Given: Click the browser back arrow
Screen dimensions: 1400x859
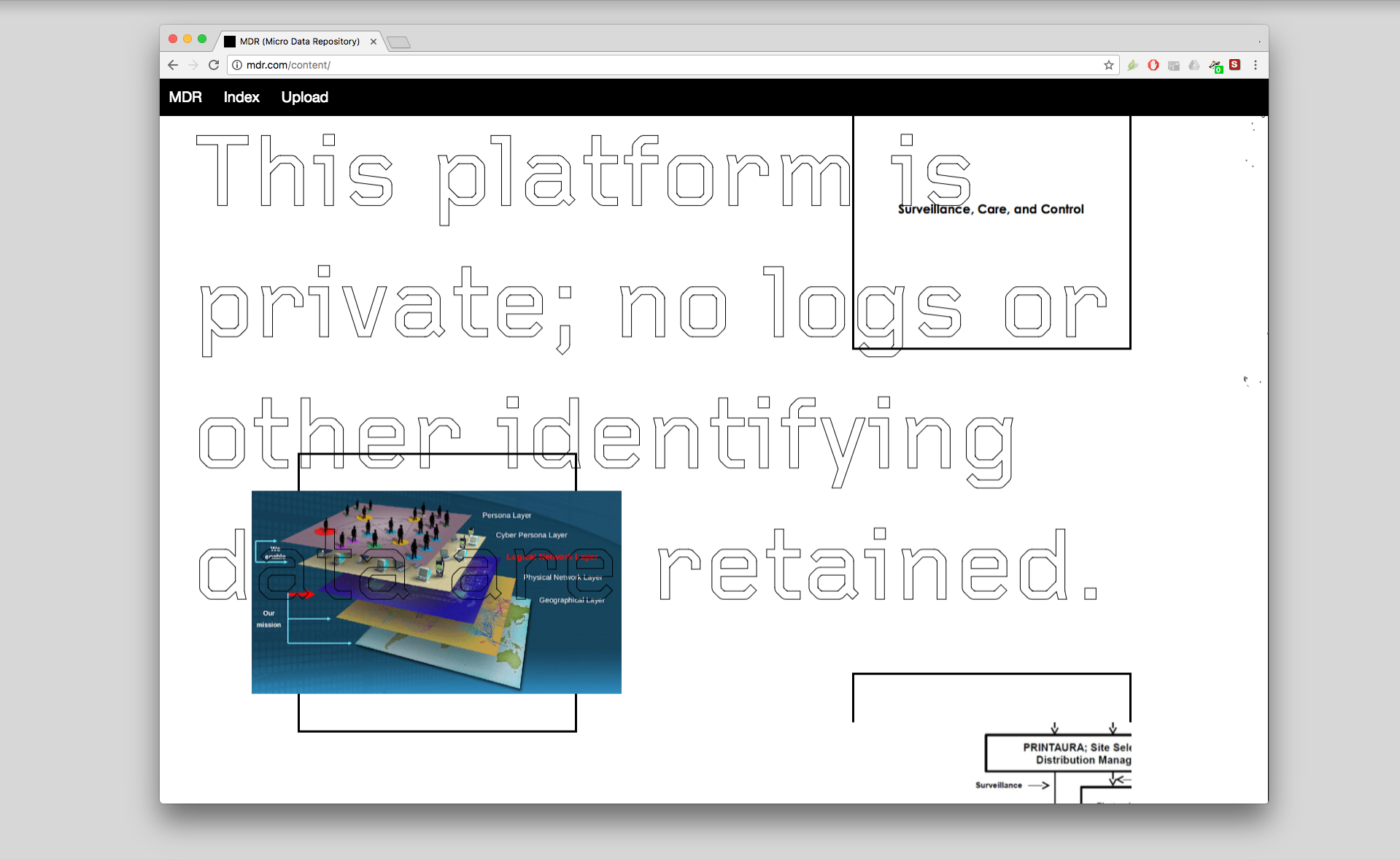Looking at the screenshot, I should [x=173, y=65].
